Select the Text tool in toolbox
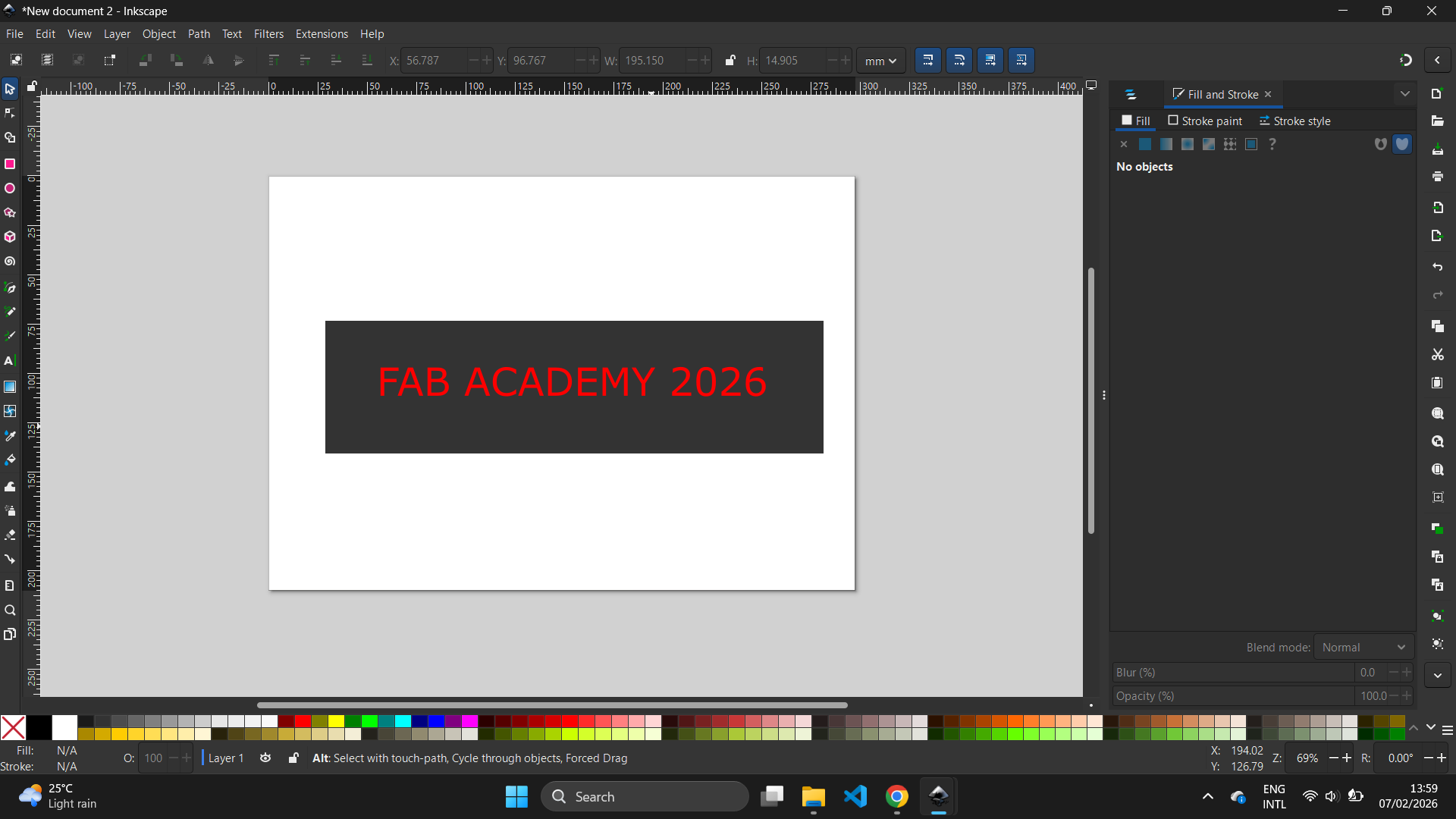This screenshot has width=1456, height=819. [x=10, y=361]
